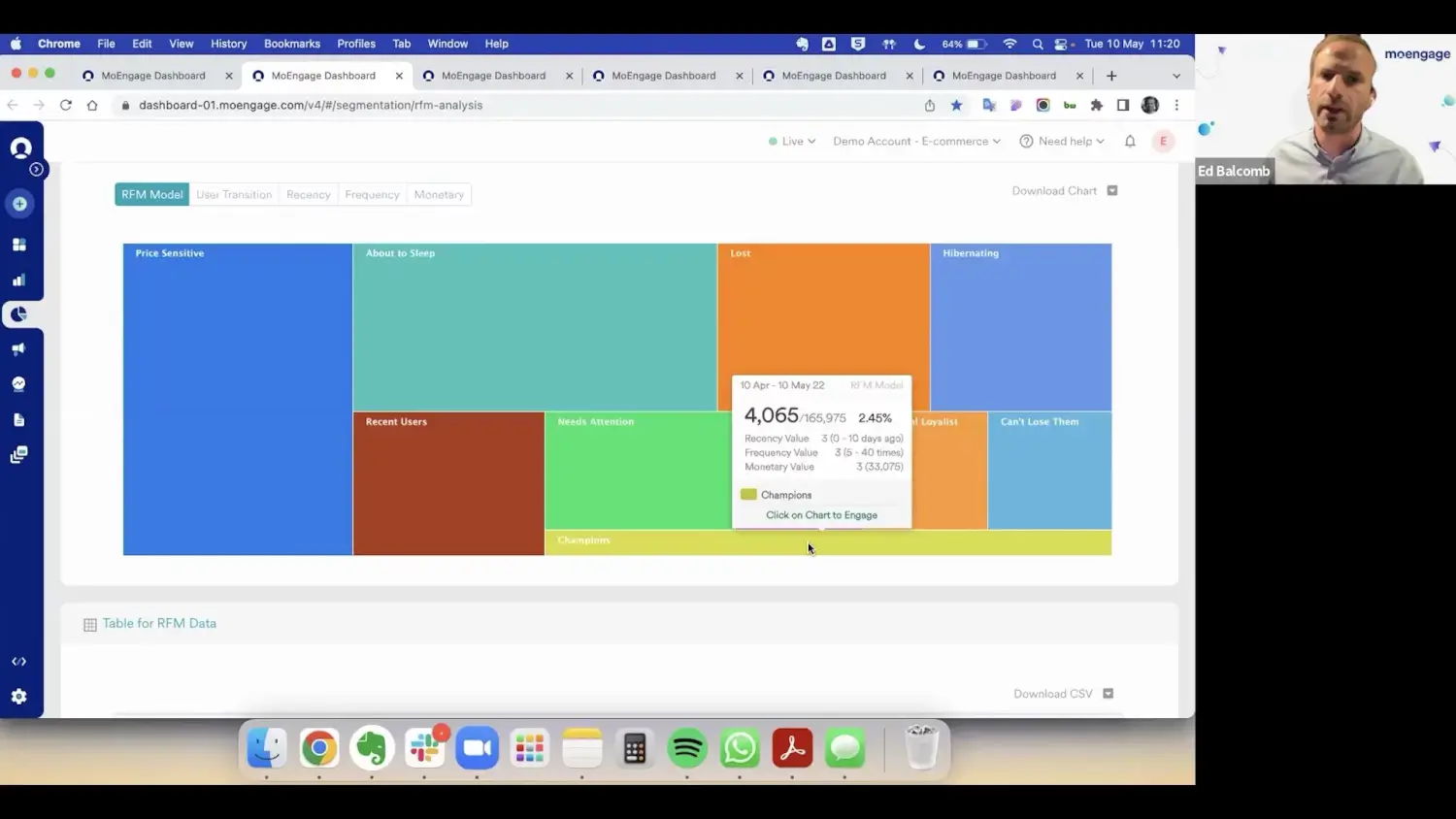
Task: Open WhatsApp from the dock
Action: pos(740,748)
